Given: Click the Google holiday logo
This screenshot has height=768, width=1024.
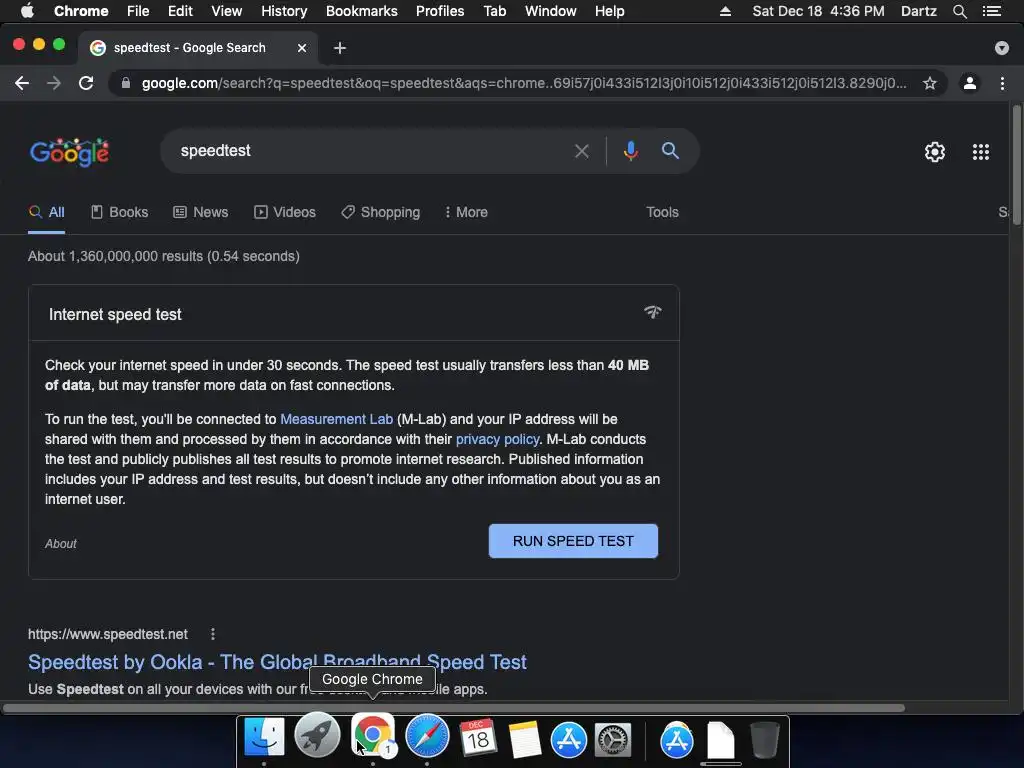Looking at the screenshot, I should [69, 152].
